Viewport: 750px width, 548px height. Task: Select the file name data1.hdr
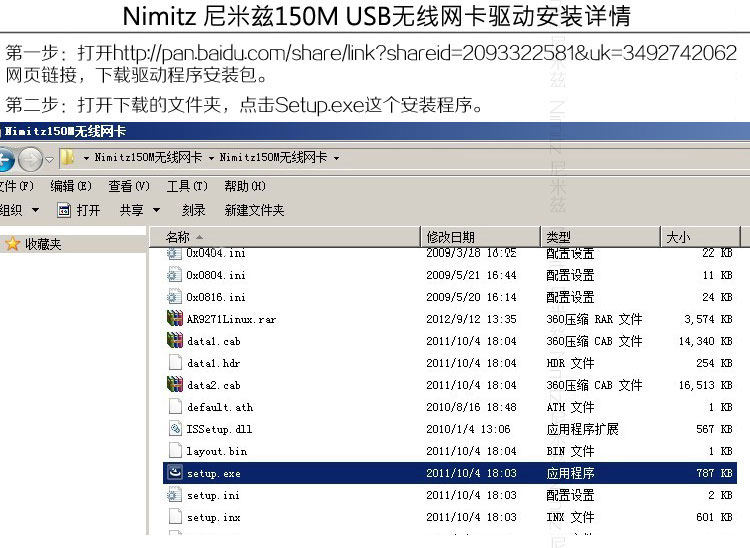pyautogui.click(x=213, y=363)
